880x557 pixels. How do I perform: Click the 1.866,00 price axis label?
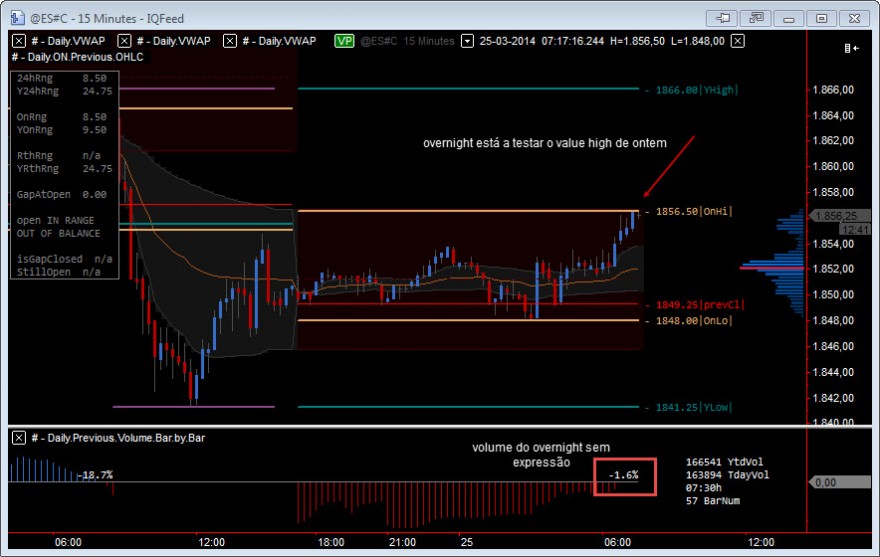[x=833, y=90]
